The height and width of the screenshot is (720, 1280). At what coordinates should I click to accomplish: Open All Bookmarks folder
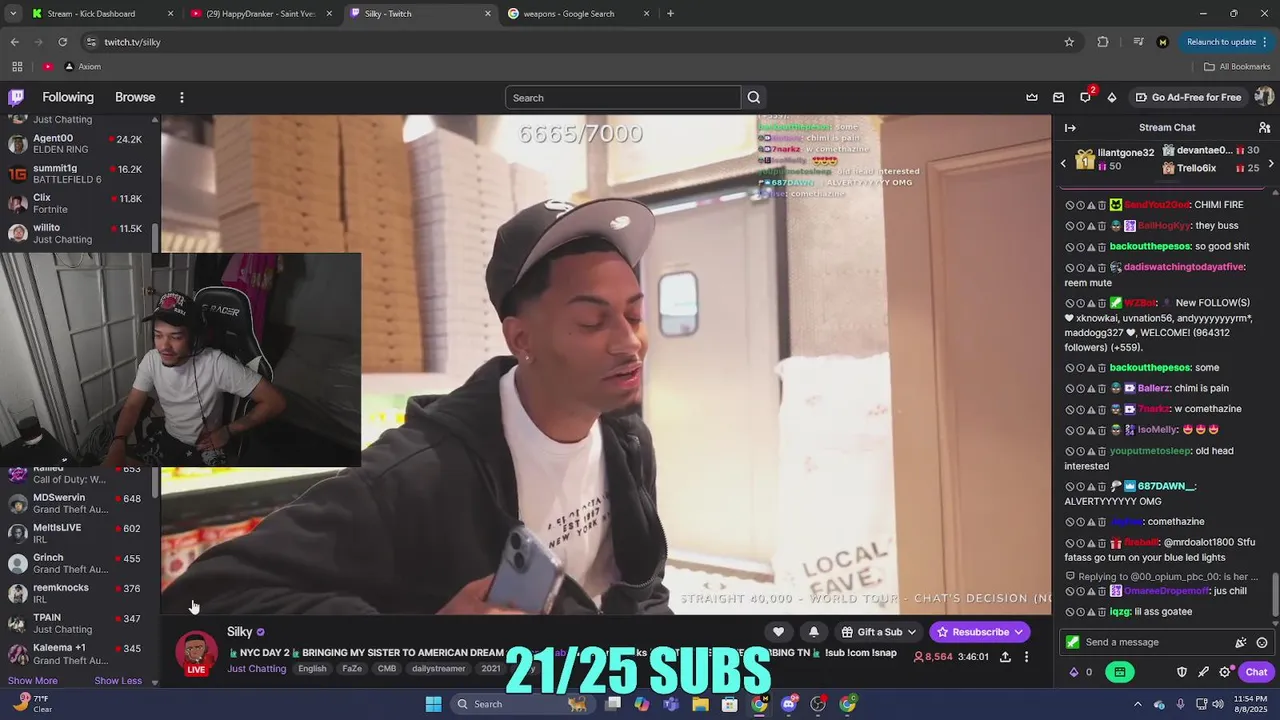click(x=1237, y=66)
